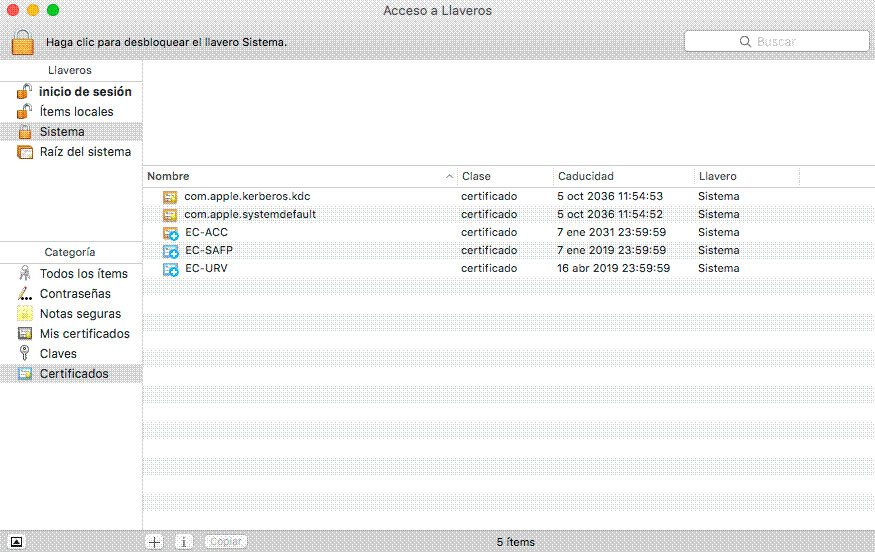Select the Ítems locales padlock icon
875x552 pixels.
[x=24, y=111]
